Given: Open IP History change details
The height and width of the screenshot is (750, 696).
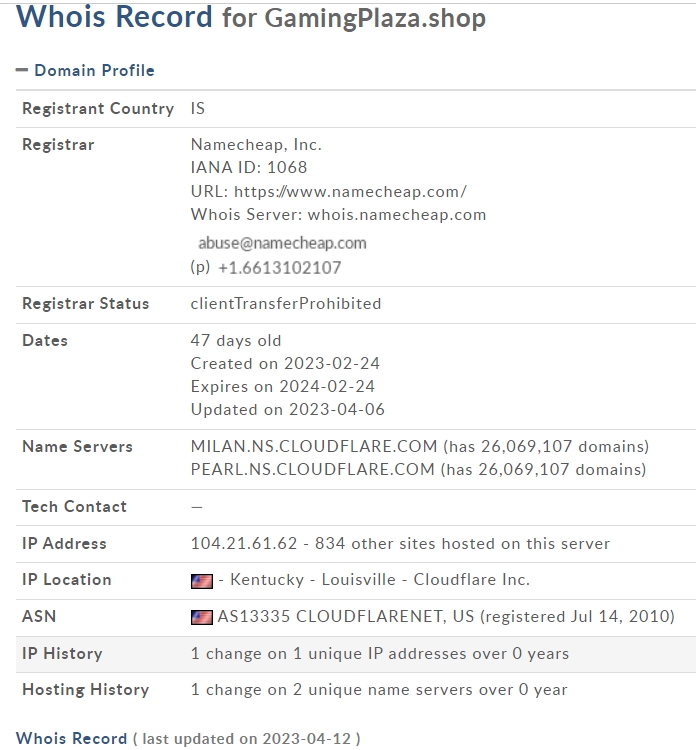Looking at the screenshot, I should (x=380, y=653).
